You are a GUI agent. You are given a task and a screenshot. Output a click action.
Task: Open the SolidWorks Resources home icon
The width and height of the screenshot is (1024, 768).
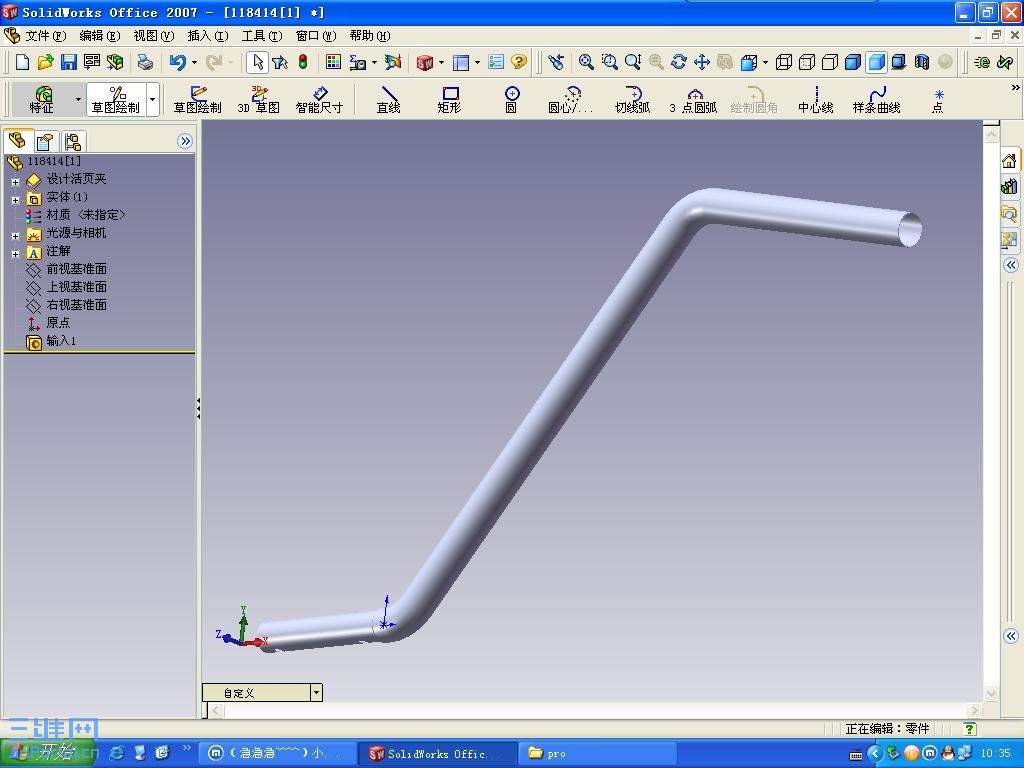point(1009,161)
